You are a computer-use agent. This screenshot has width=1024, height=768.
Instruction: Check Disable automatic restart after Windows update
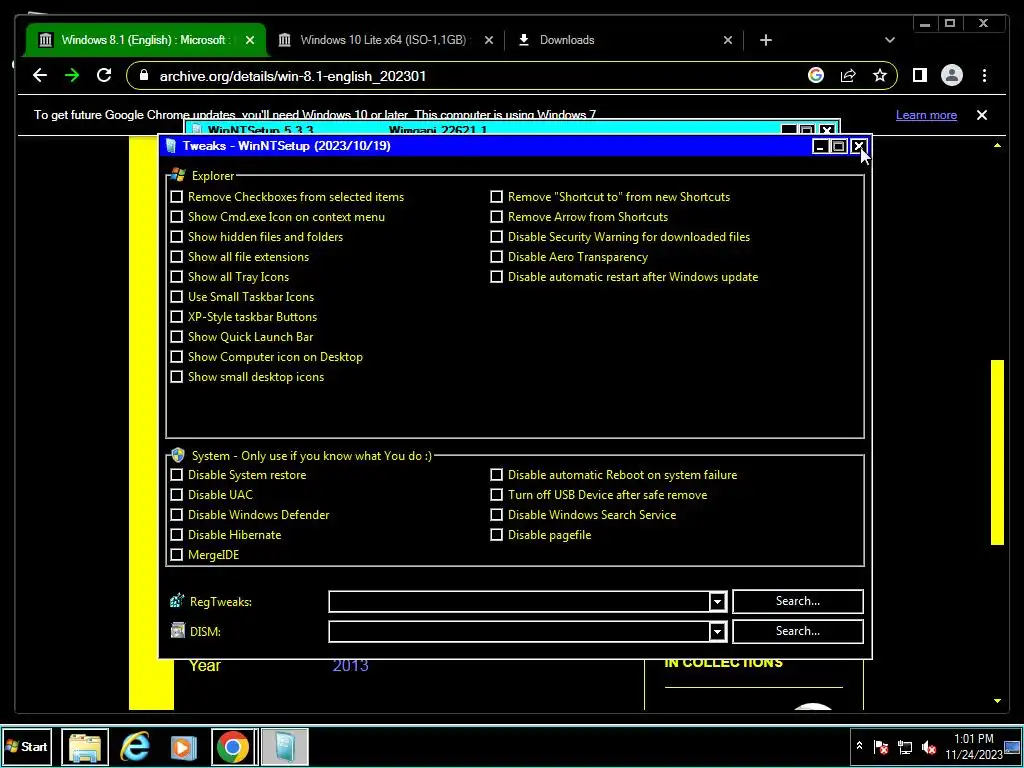496,277
